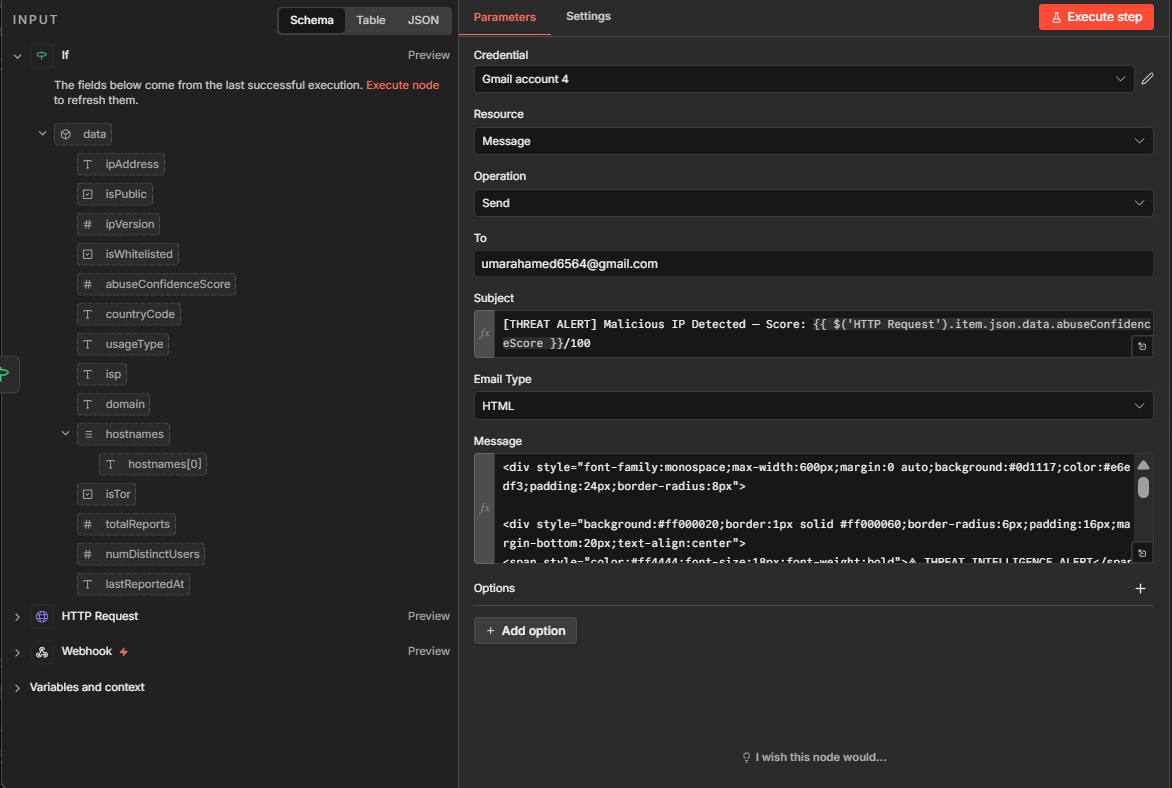Switch input view to JSON
Image resolution: width=1172 pixels, height=788 pixels.
tap(423, 20)
